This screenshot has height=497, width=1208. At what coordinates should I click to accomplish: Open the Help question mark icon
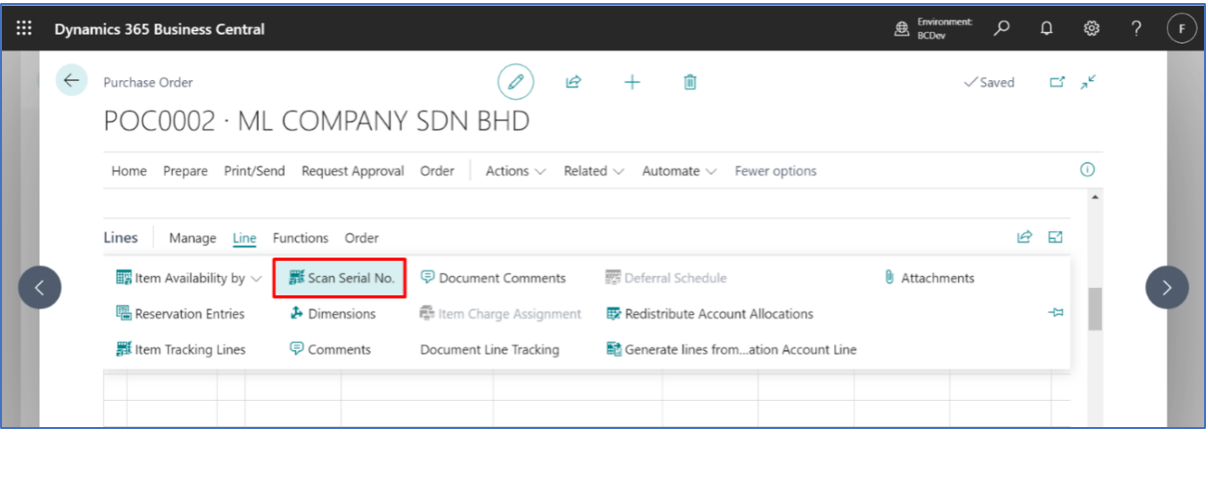click(1136, 29)
